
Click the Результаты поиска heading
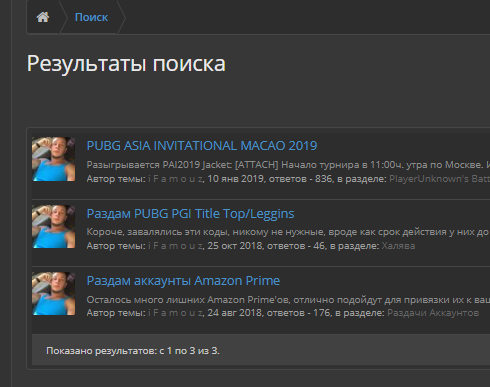tap(126, 63)
